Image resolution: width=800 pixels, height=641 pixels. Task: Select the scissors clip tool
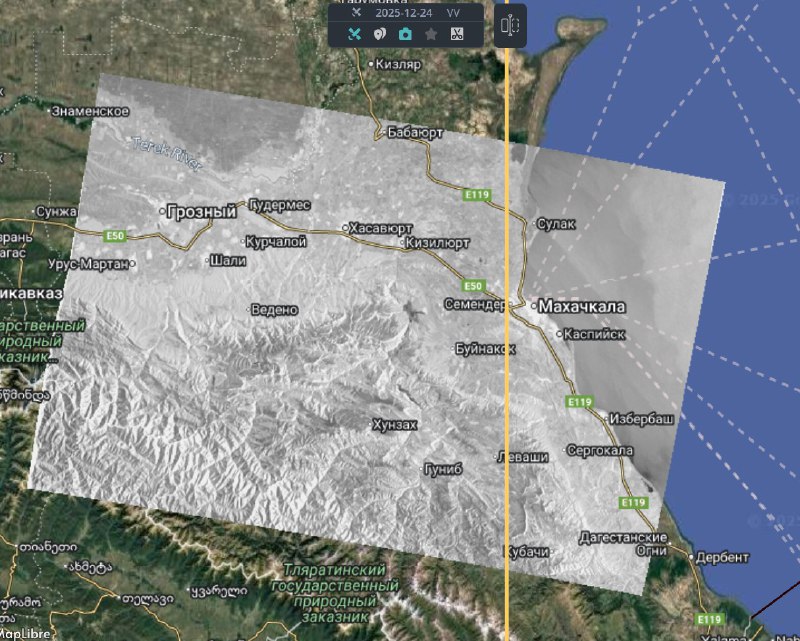point(456,34)
